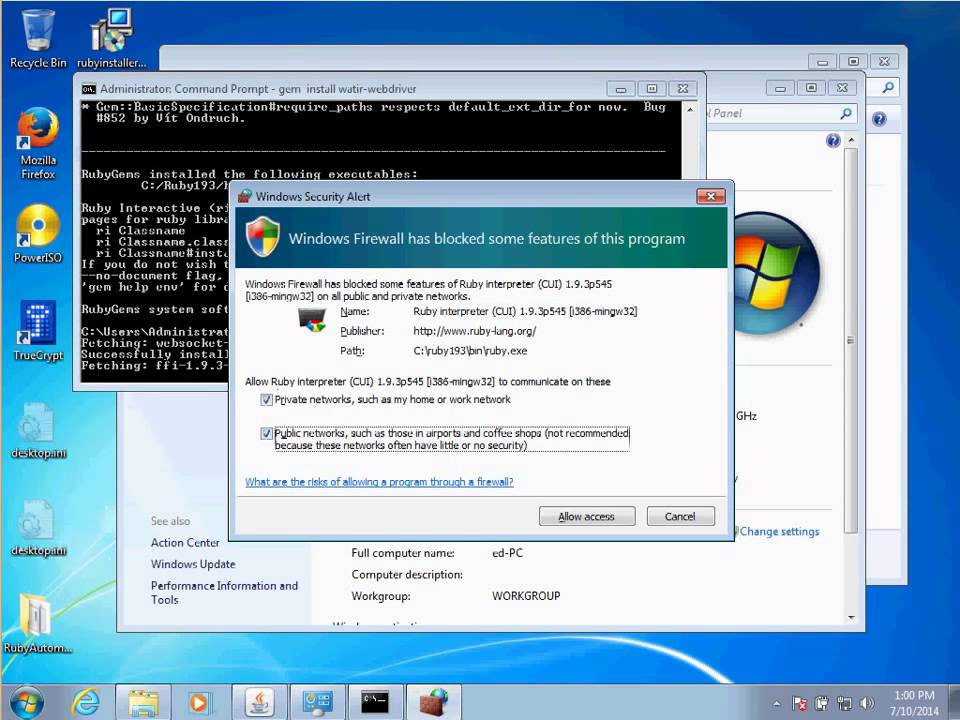The width and height of the screenshot is (960, 720).
Task: Click the help icon in the rear Control Panel window
Action: 879,119
